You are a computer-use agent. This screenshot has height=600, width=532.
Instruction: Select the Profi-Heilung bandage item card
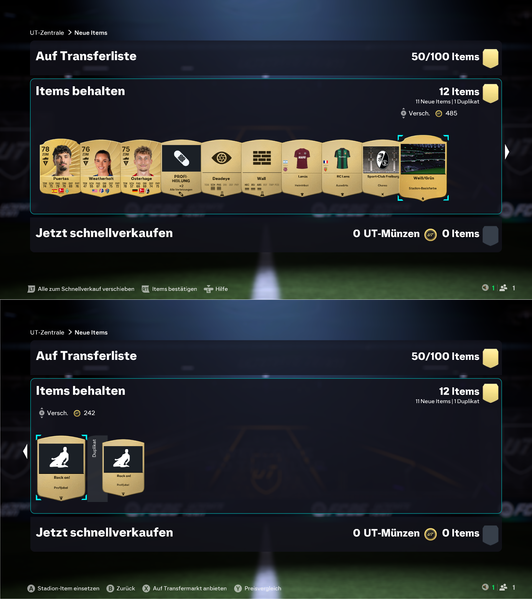click(181, 168)
